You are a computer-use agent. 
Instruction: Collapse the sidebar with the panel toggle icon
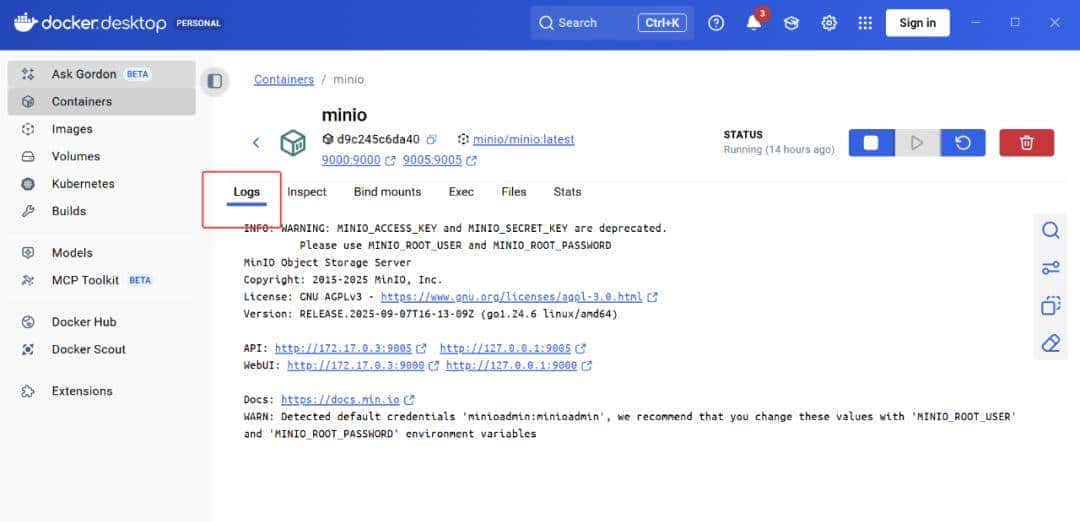point(215,81)
